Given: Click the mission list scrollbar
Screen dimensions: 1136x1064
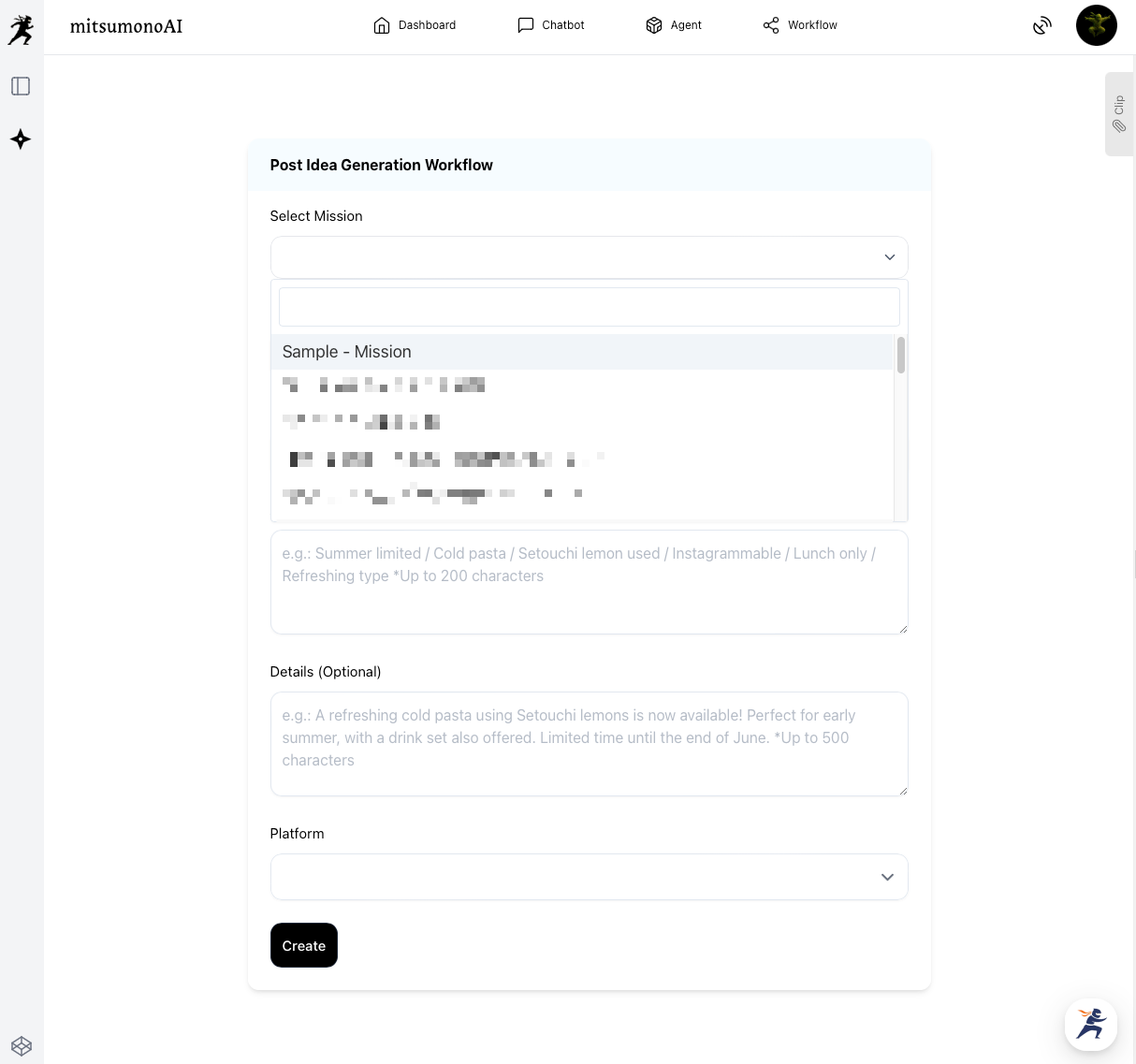Looking at the screenshot, I should point(900,356).
